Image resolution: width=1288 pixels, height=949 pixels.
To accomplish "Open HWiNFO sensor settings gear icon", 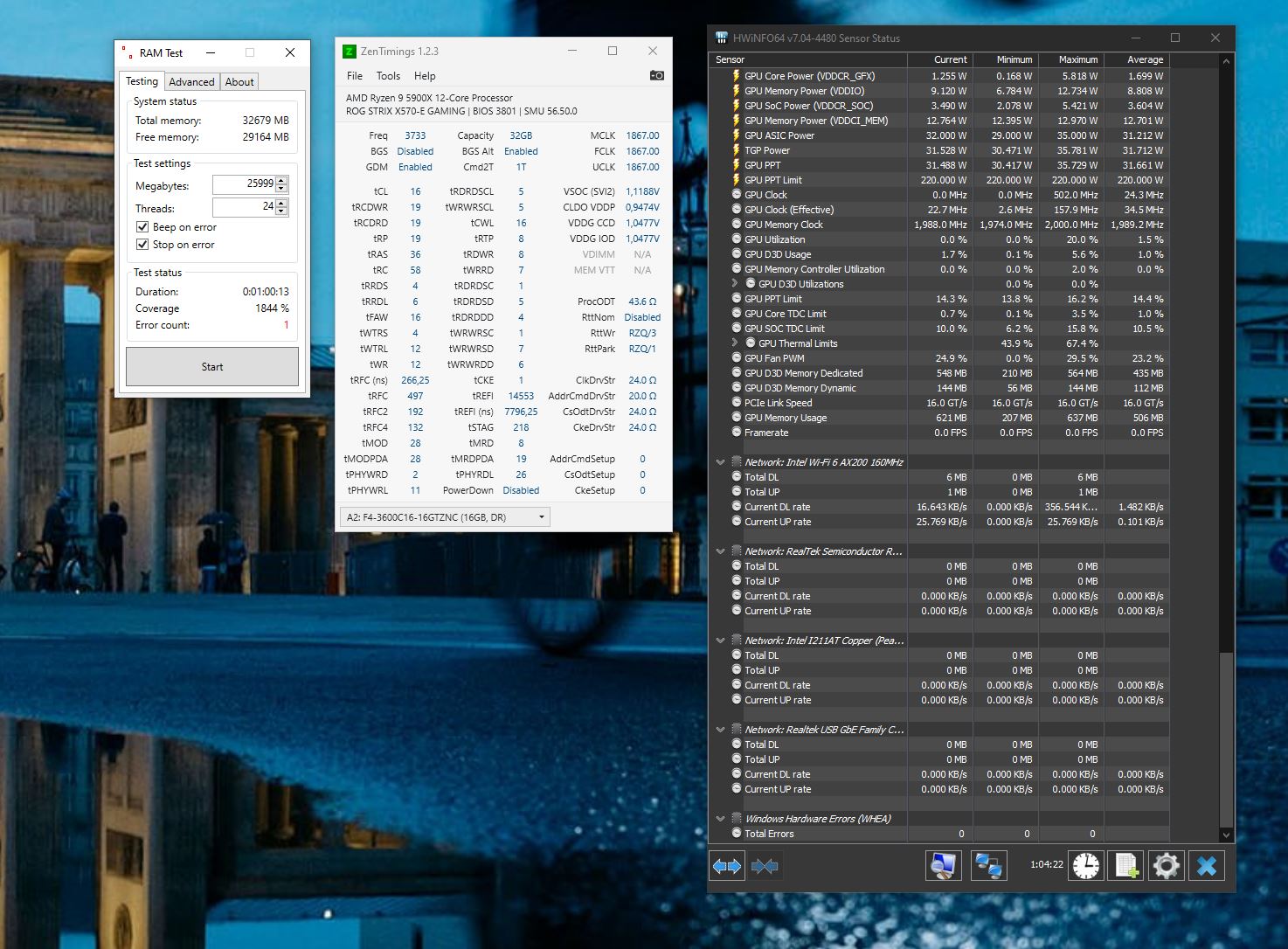I will [1167, 866].
